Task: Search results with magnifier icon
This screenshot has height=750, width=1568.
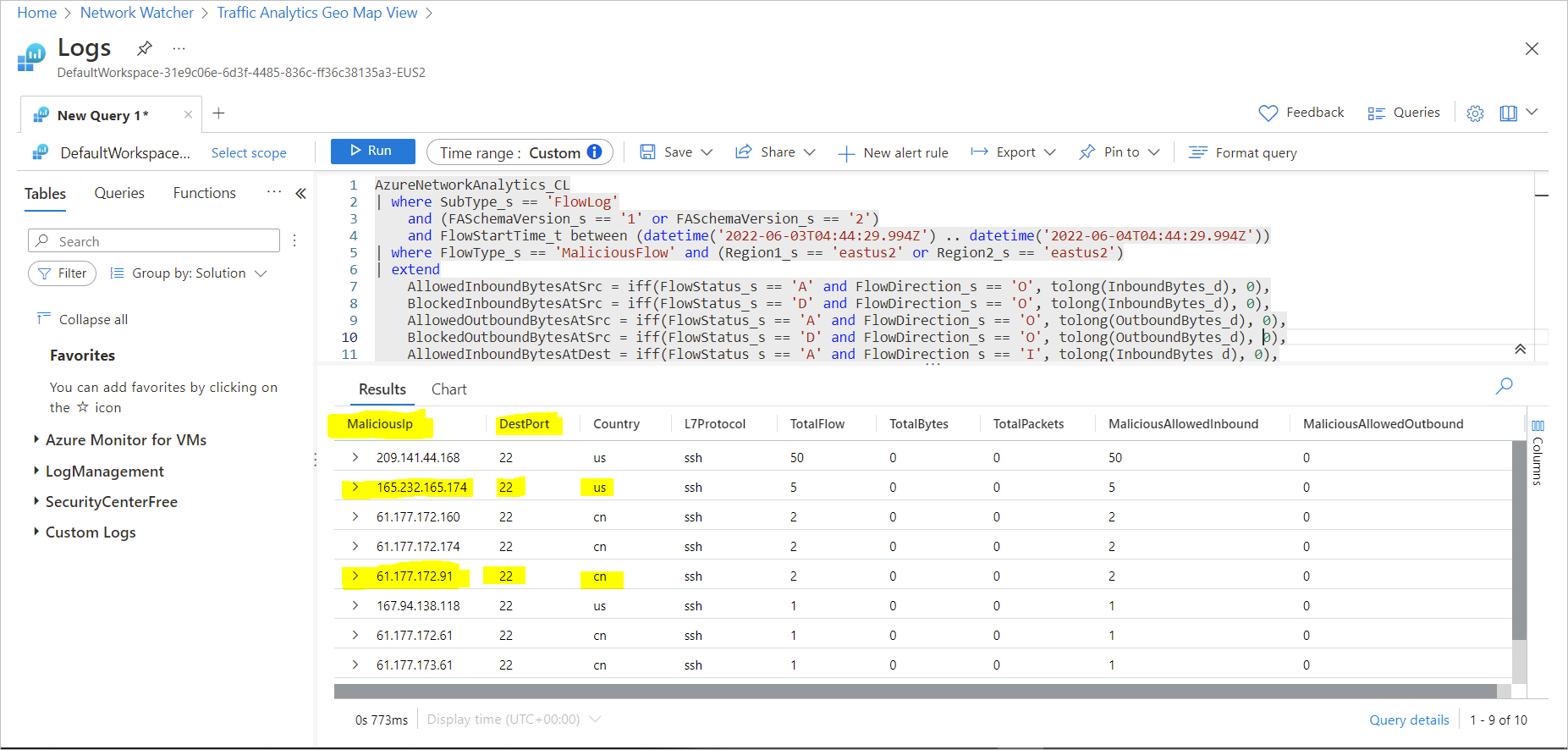Action: click(x=1504, y=386)
